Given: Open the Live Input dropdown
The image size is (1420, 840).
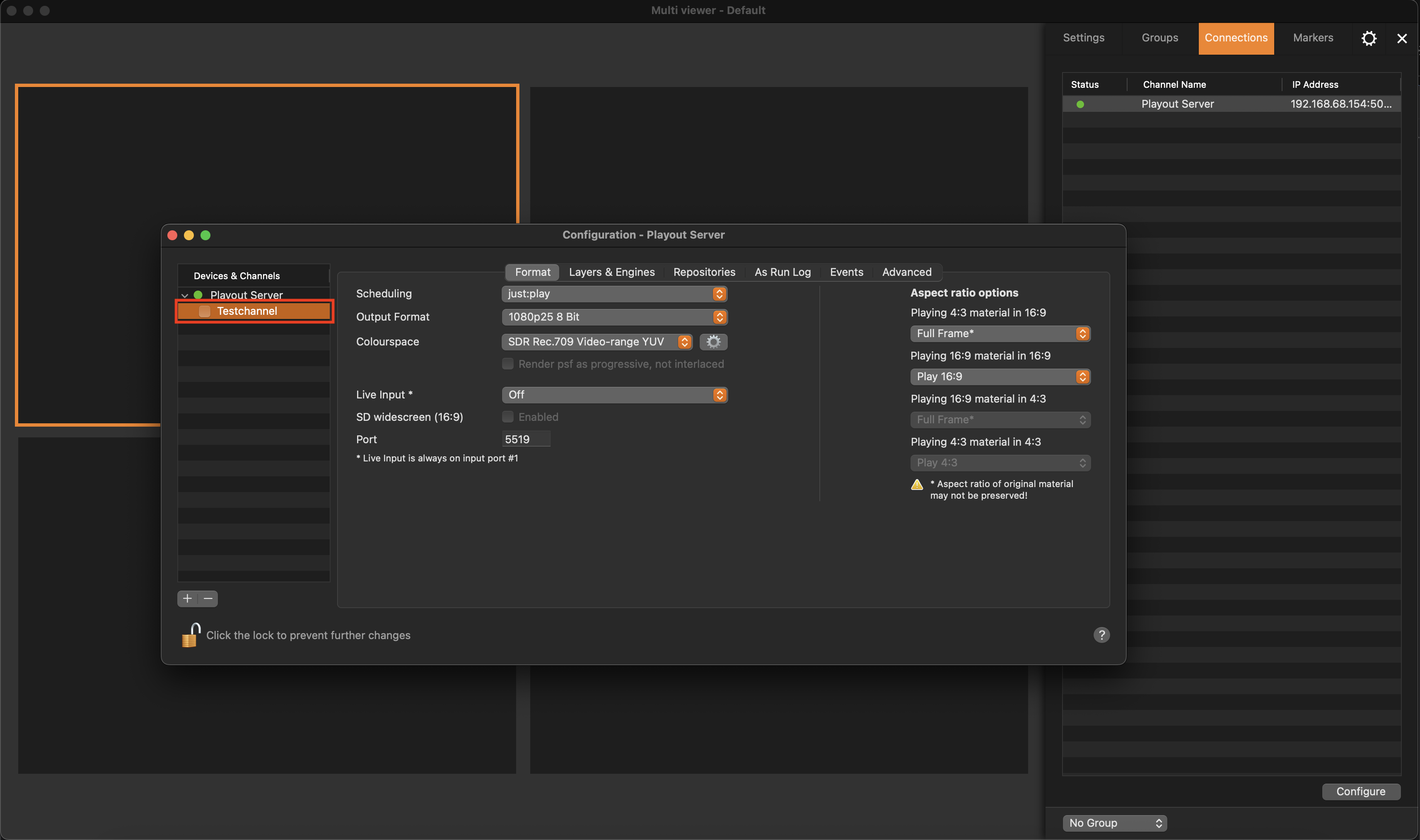Looking at the screenshot, I should click(614, 395).
